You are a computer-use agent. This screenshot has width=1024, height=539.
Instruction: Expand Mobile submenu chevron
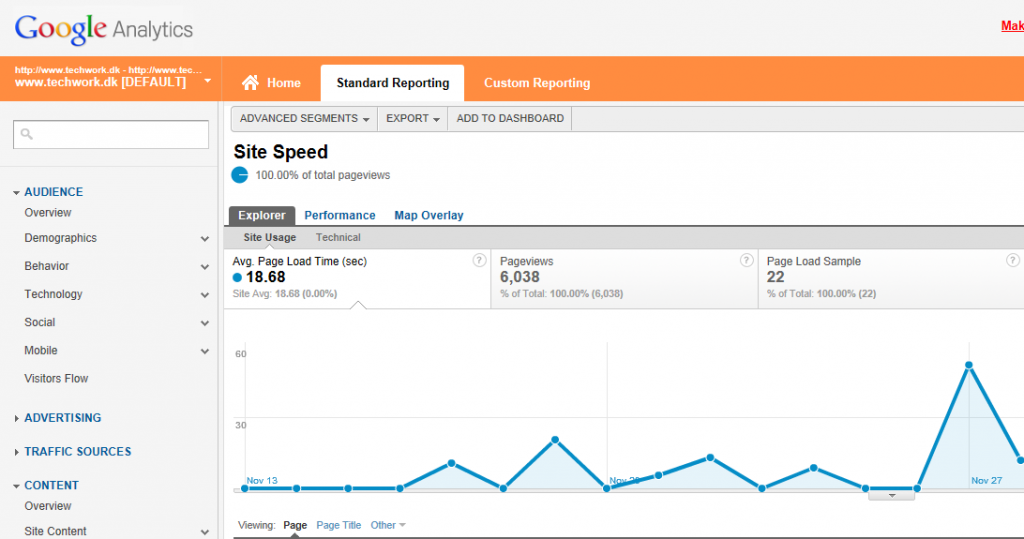point(204,351)
